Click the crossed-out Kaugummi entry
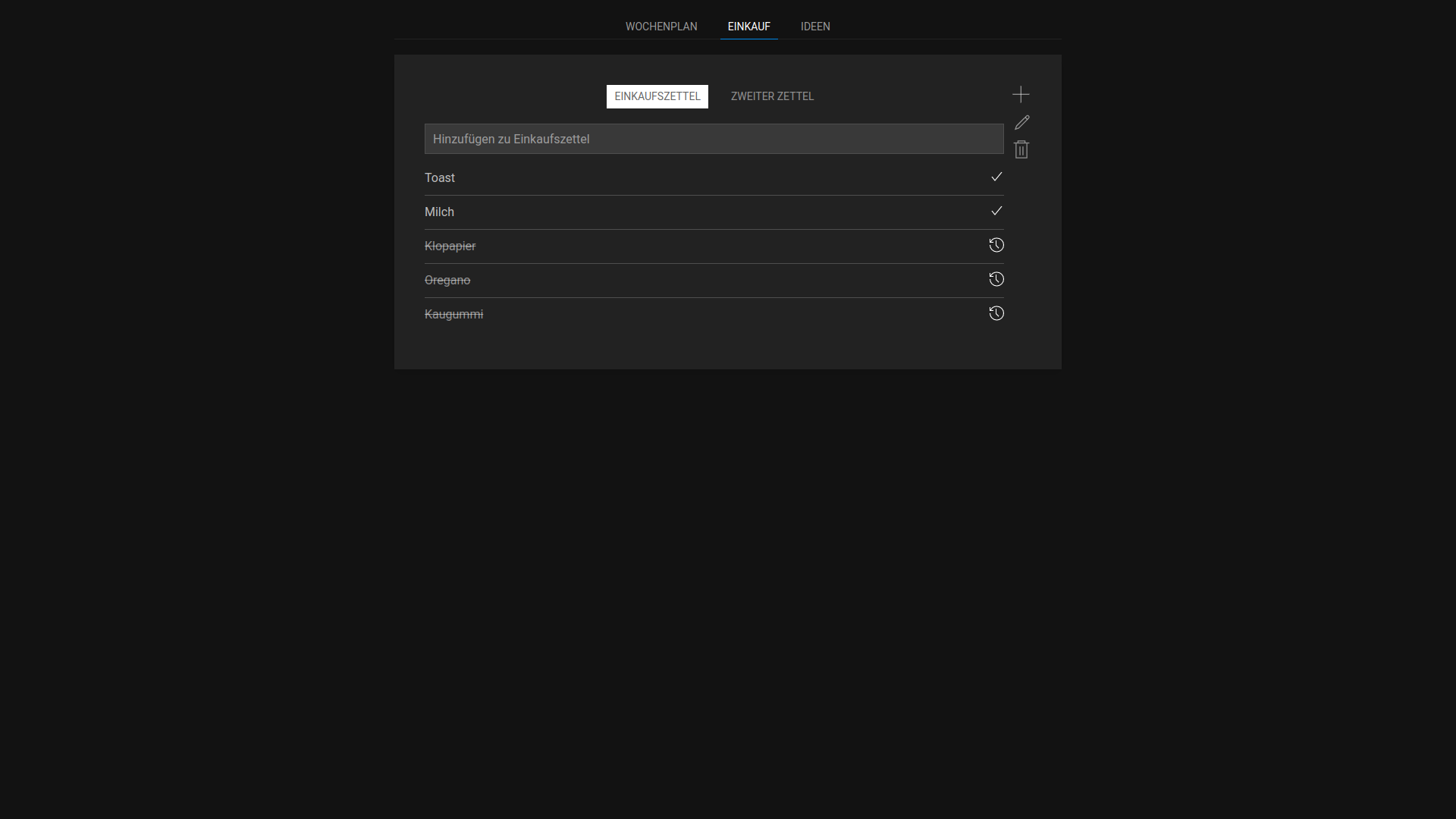The width and height of the screenshot is (1456, 819). 453,315
